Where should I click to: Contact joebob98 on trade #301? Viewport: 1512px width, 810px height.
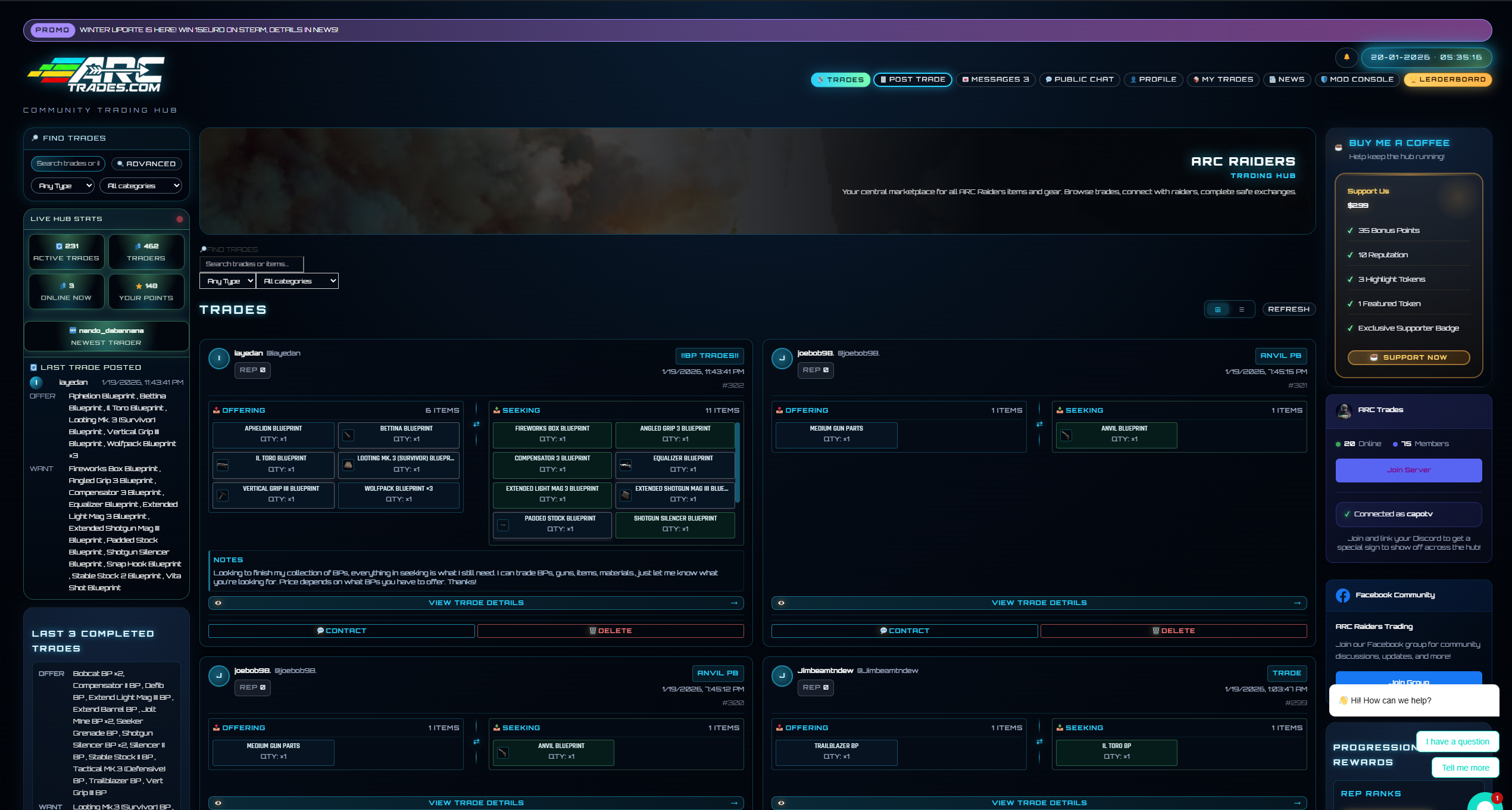point(905,631)
